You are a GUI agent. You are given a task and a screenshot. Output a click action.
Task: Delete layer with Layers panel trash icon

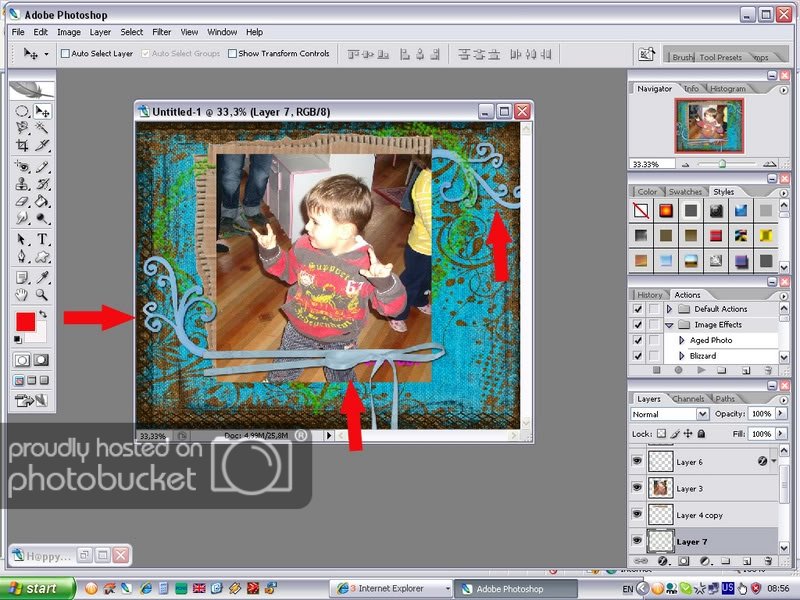[768, 561]
